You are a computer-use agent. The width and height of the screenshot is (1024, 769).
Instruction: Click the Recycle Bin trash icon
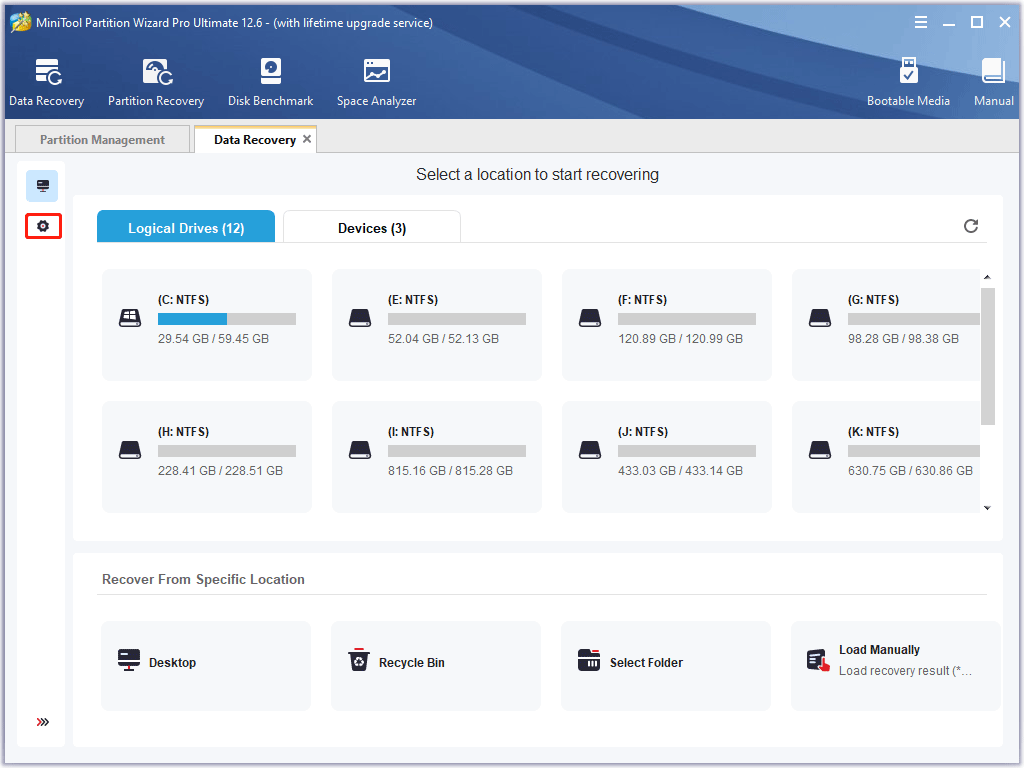pos(359,660)
